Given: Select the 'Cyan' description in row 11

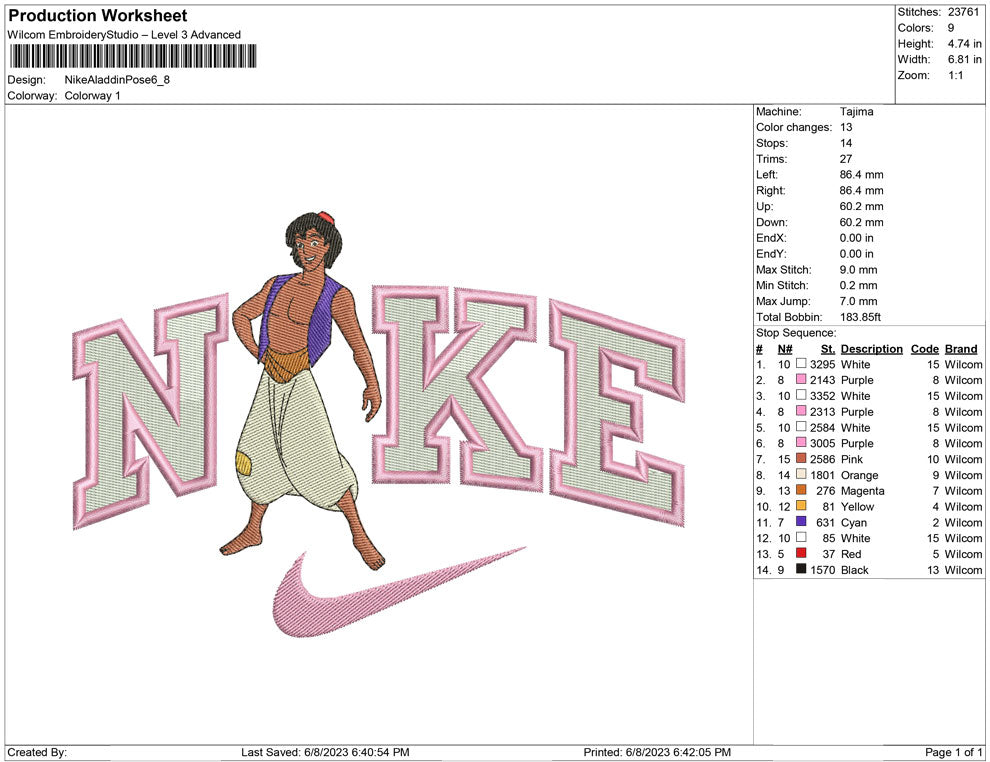Looking at the screenshot, I should 853,522.
